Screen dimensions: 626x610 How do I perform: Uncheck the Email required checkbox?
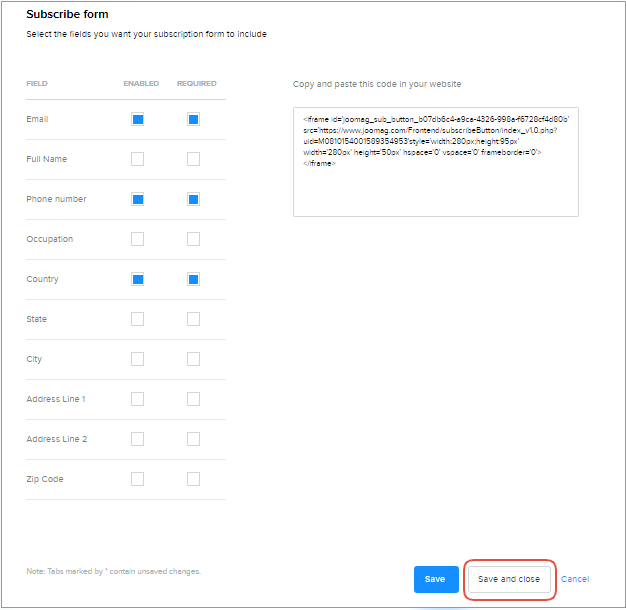tap(193, 119)
